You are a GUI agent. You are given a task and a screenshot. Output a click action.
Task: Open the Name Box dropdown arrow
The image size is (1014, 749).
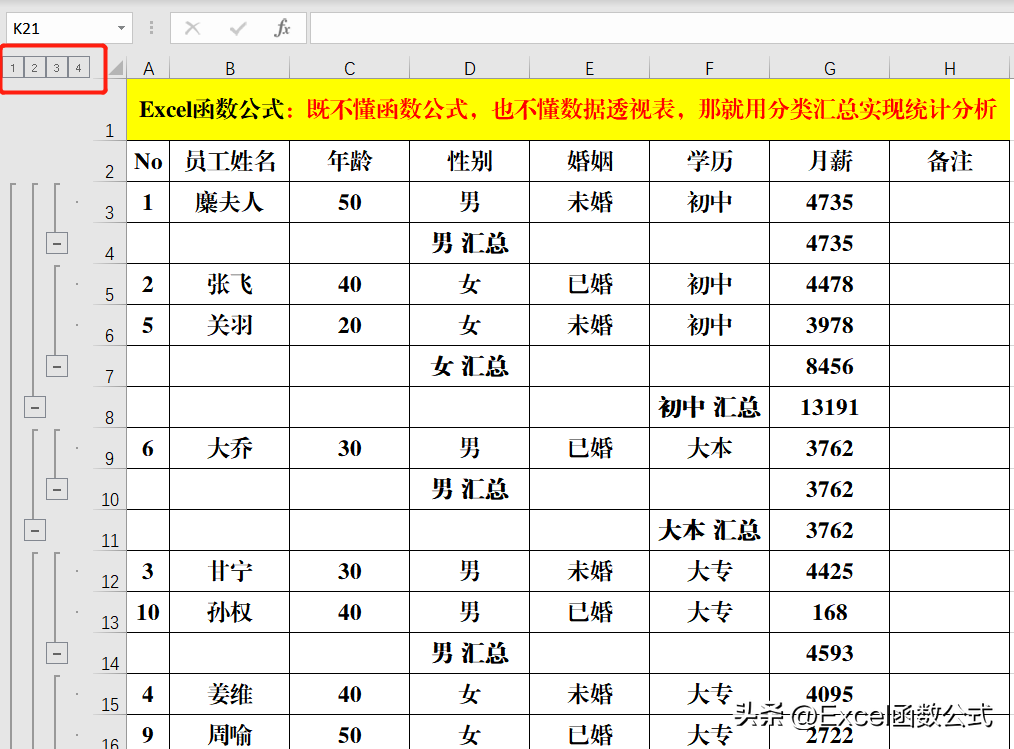[x=121, y=28]
